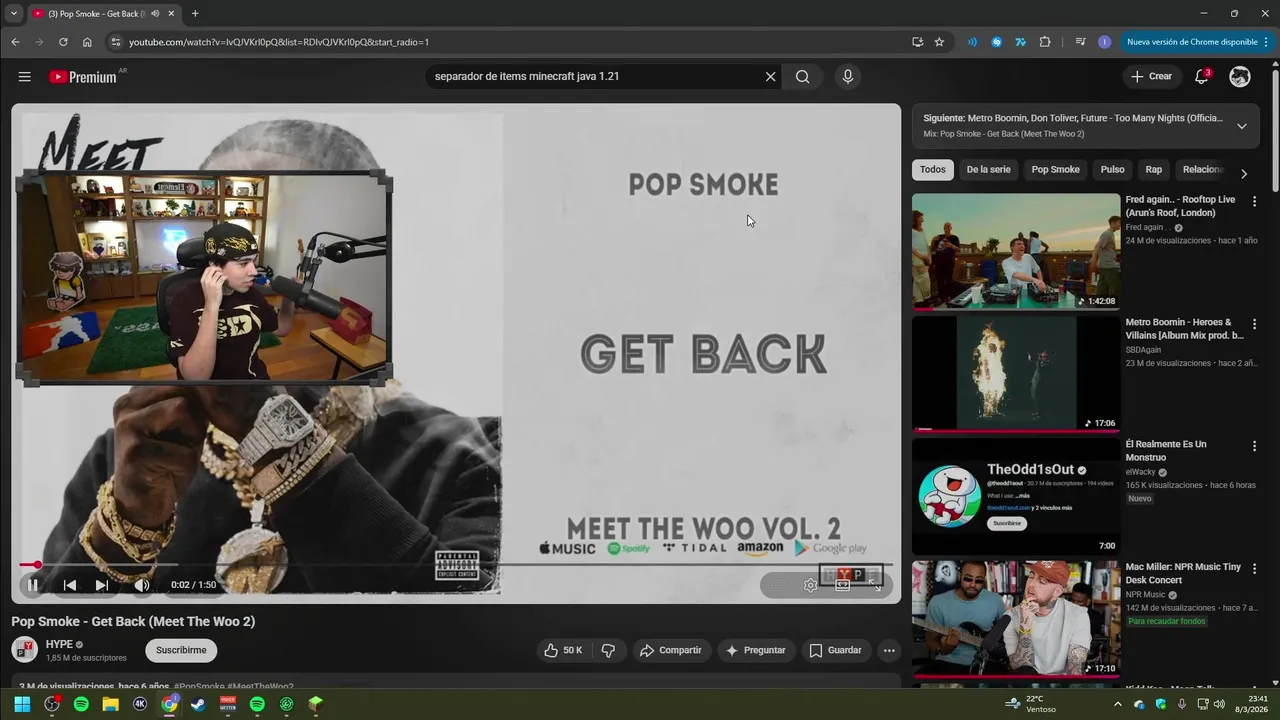Subscribe to HYPE with Suscribirme
The image size is (1280, 720).
coord(181,650)
